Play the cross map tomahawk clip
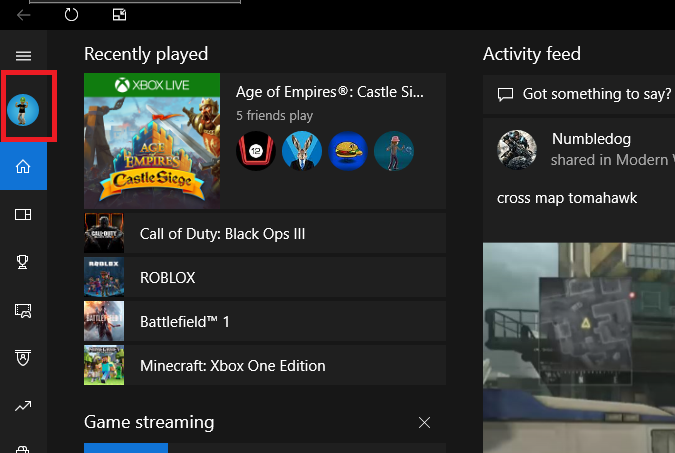The image size is (675, 453). [579, 348]
